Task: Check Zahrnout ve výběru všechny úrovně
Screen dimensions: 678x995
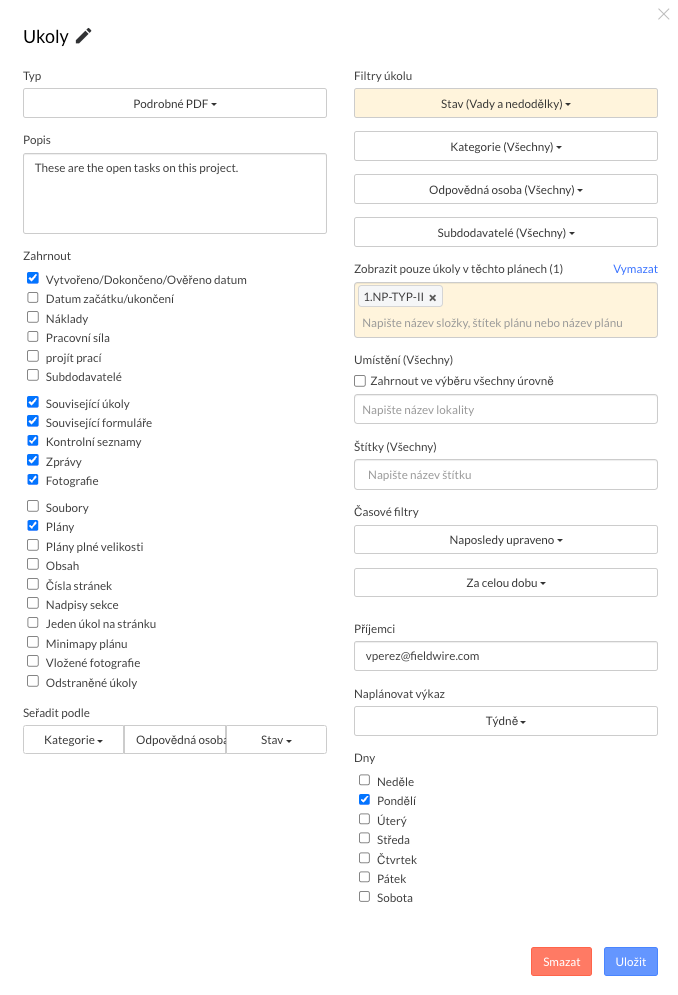Action: 359,380
